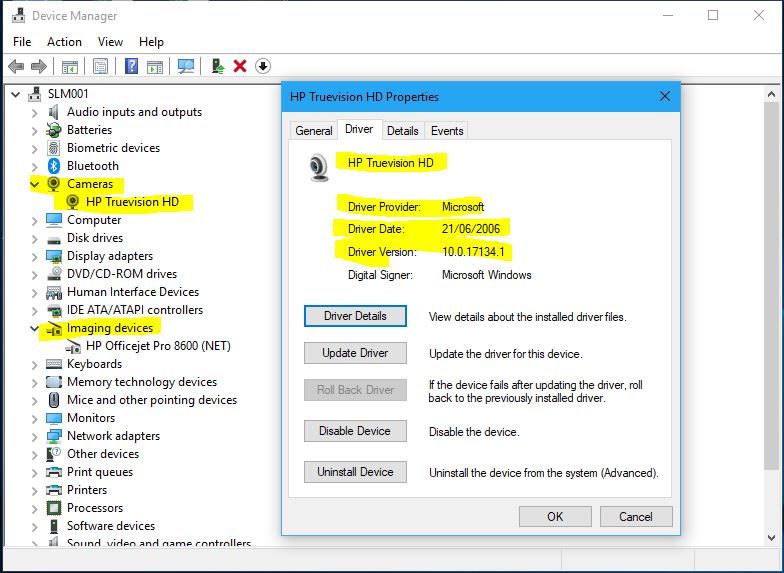Expand the Disk drives category
Image resolution: width=784 pixels, height=573 pixels.
pyautogui.click(x=34, y=238)
